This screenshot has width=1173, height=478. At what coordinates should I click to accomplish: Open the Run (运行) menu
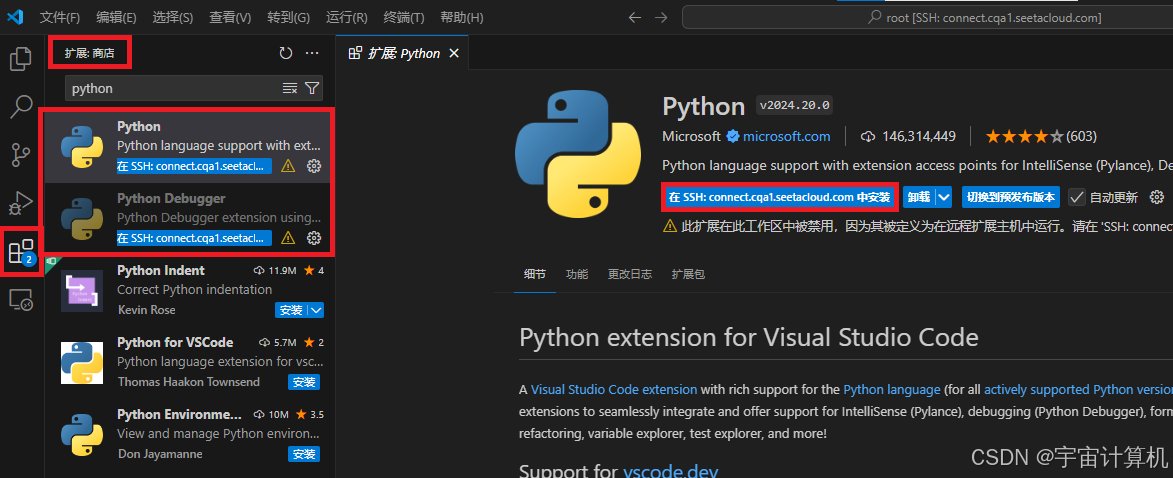[347, 17]
